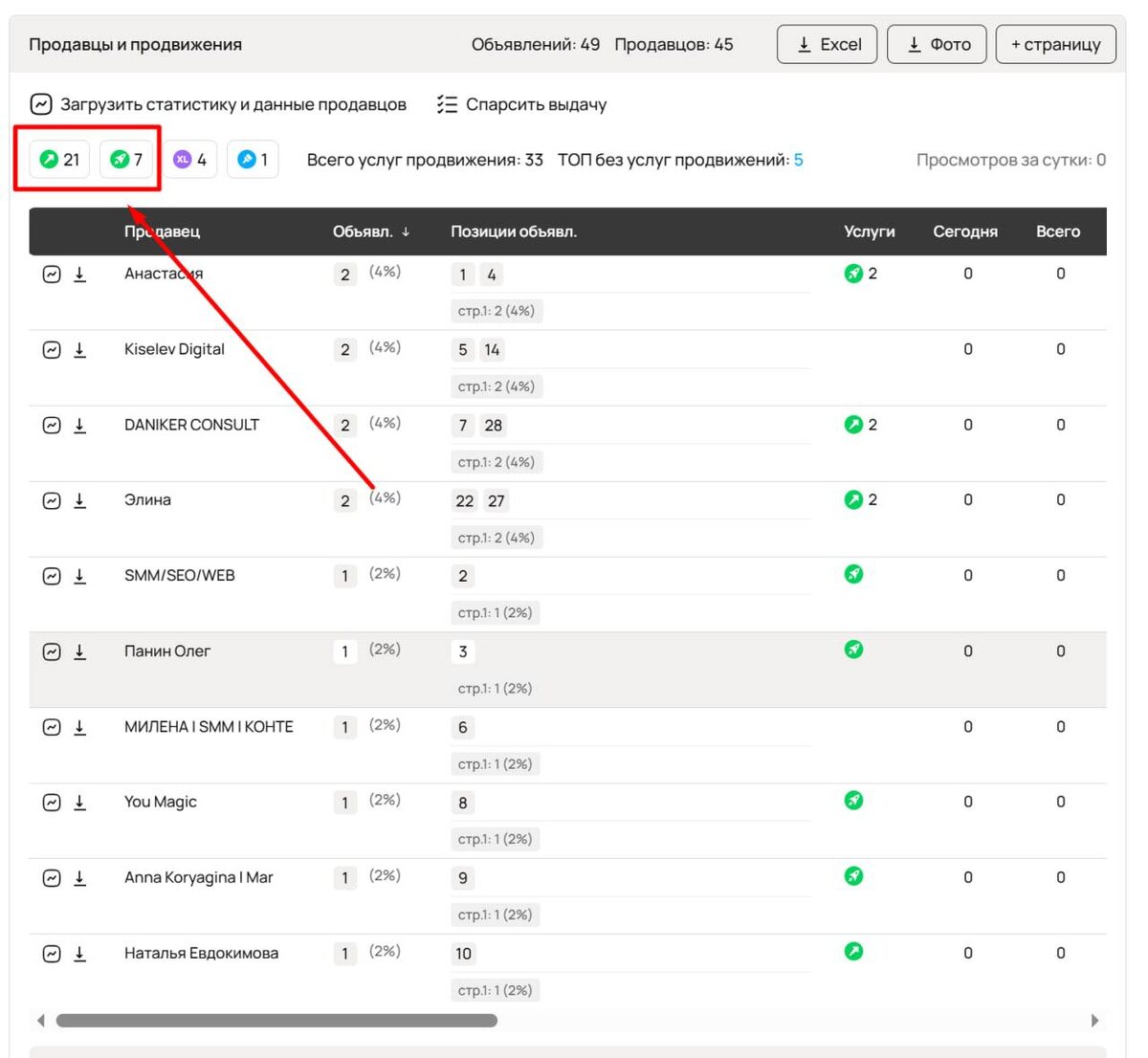Viewport: 1148px width, 1058px height.
Task: Click the horizontal scrollbar thumb
Action: point(276,1020)
